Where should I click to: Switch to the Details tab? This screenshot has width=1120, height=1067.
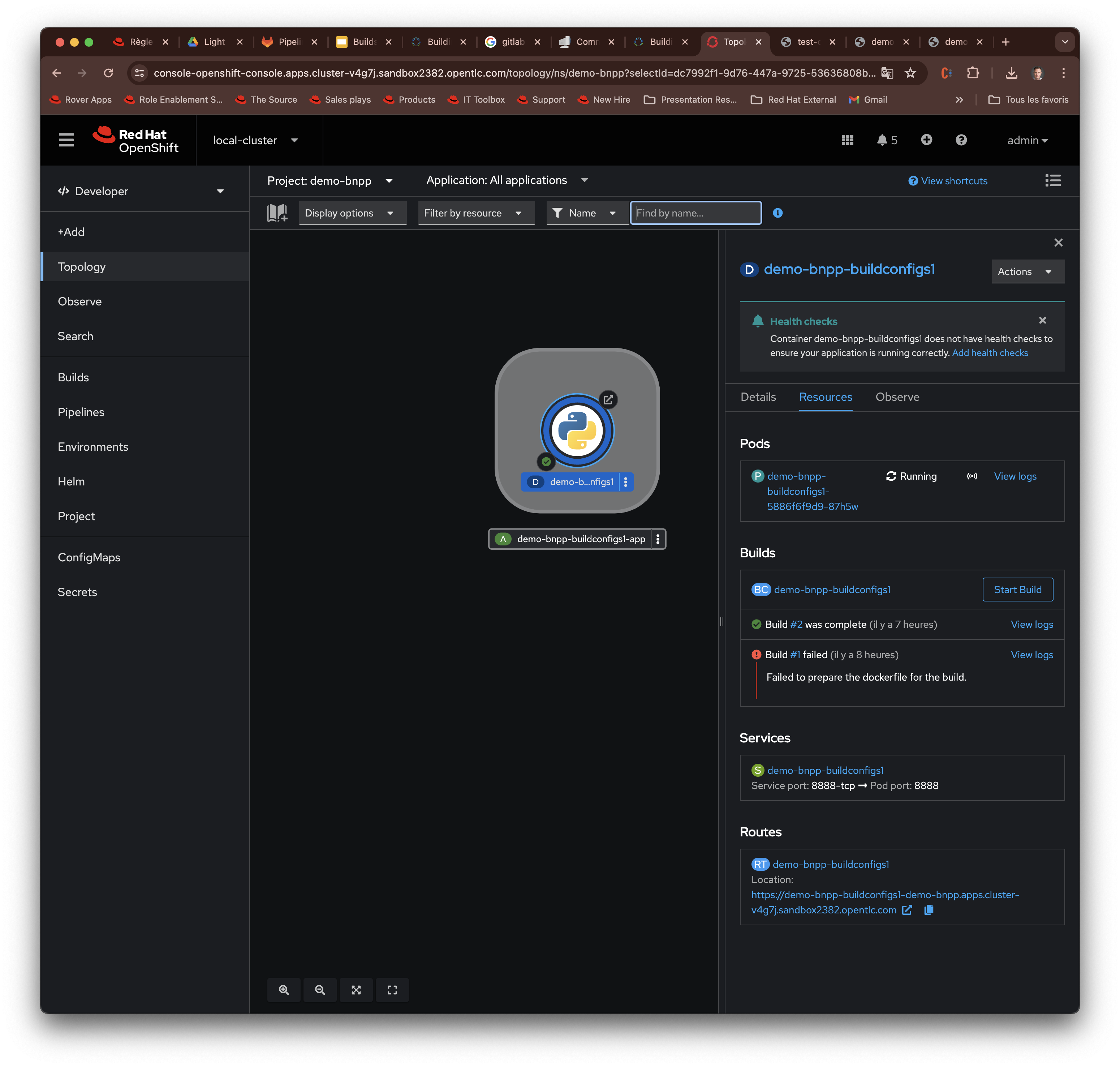pos(758,397)
